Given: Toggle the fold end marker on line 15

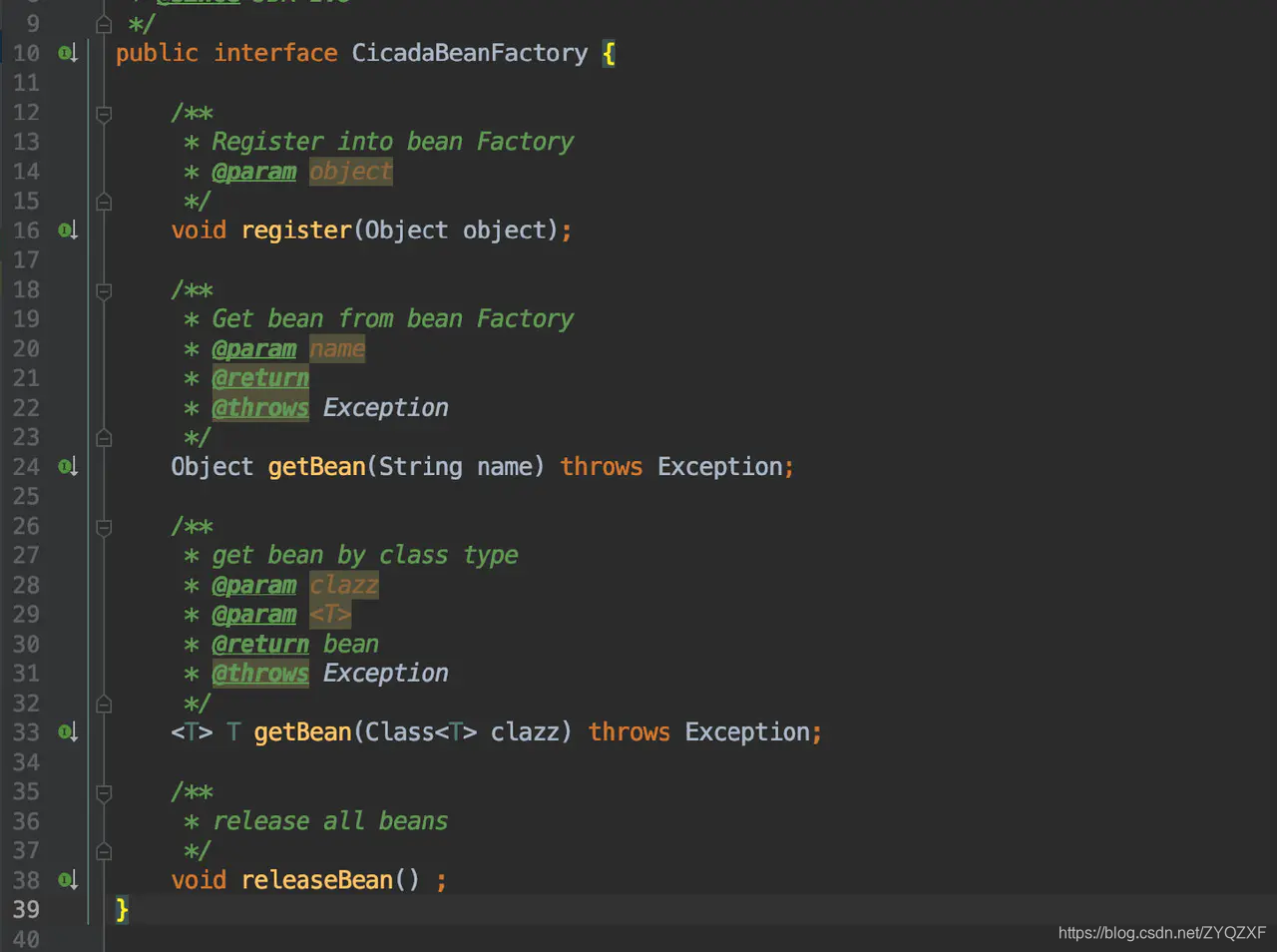Looking at the screenshot, I should pyautogui.click(x=104, y=202).
